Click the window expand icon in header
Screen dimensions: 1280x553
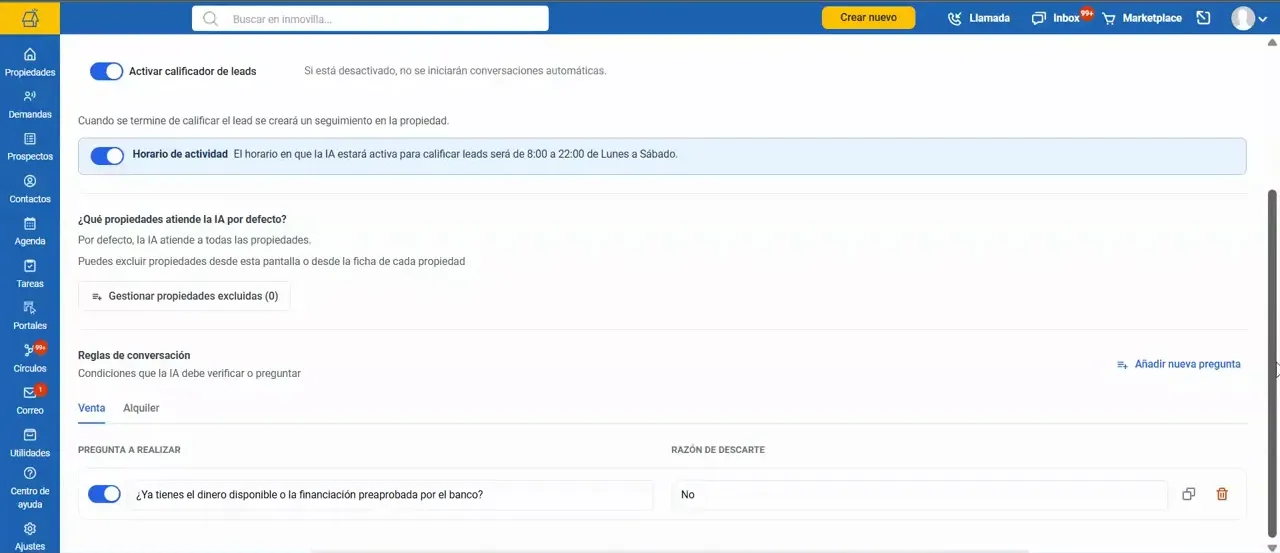[1203, 18]
